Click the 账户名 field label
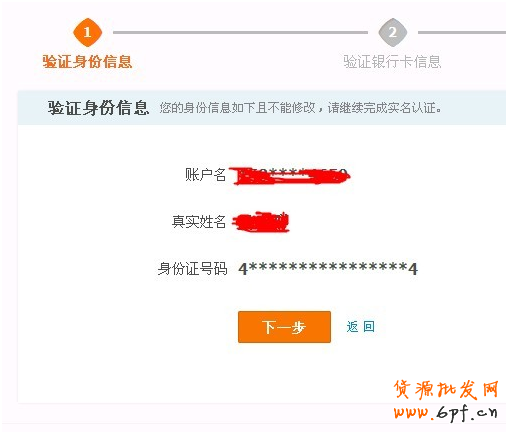Image resolution: width=508 pixels, height=434 pixels. pos(205,175)
